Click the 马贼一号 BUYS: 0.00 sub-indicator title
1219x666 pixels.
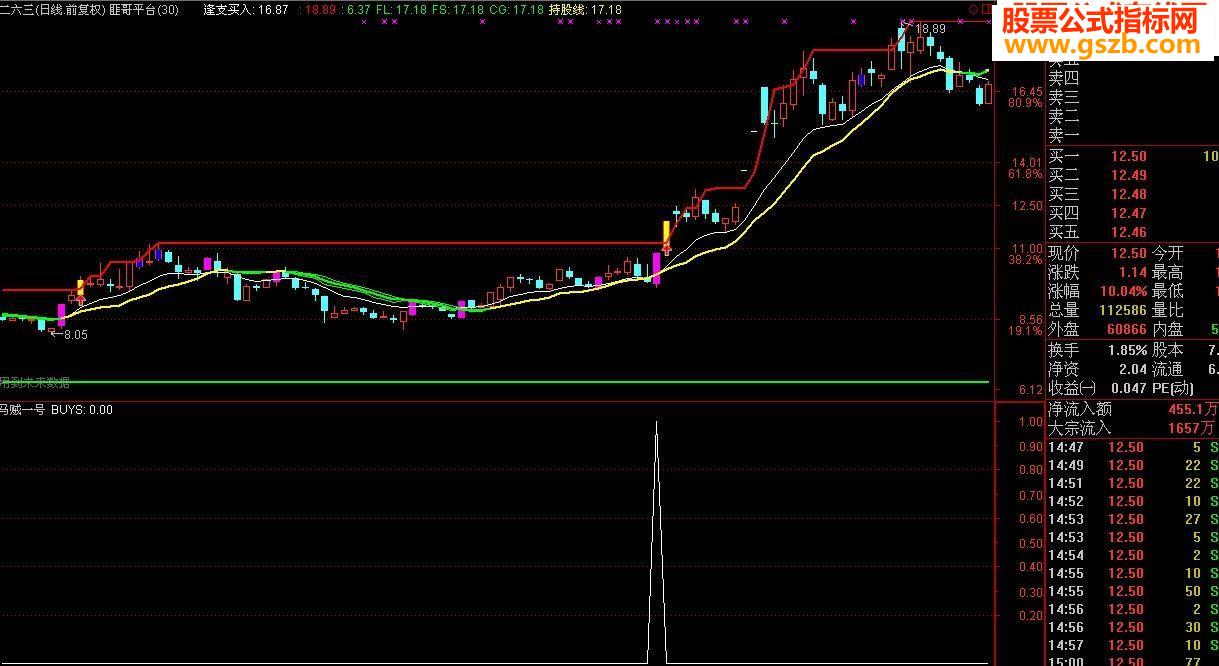pyautogui.click(x=56, y=409)
